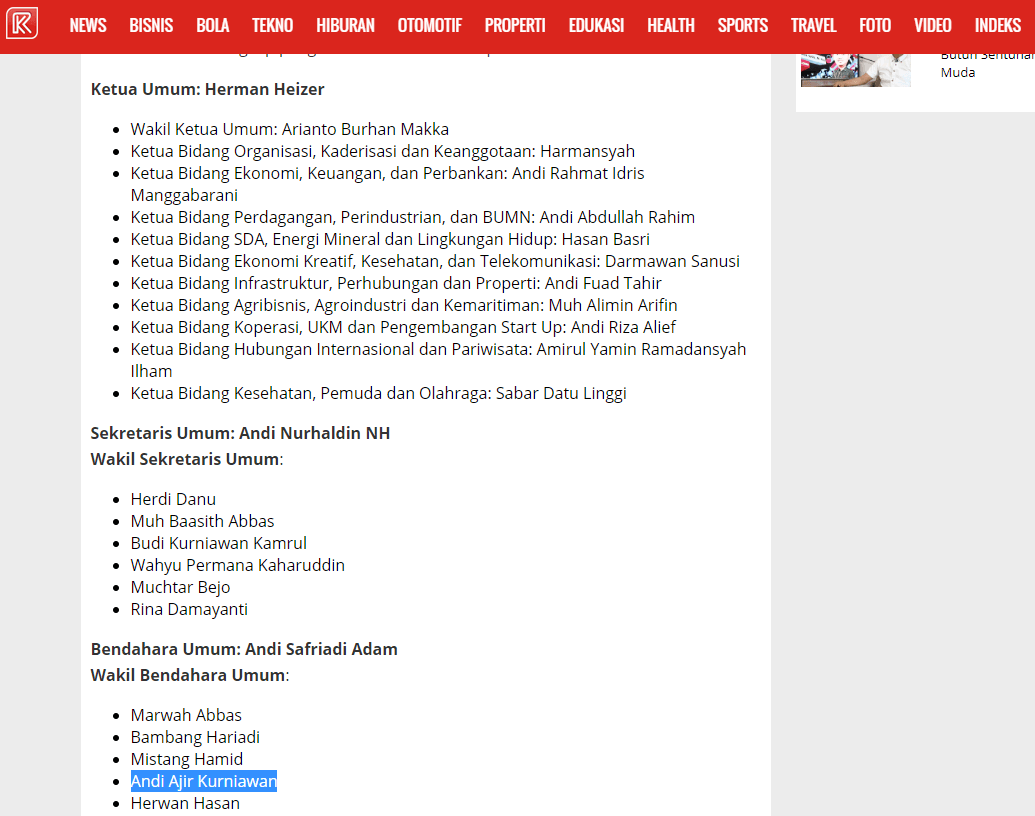The height and width of the screenshot is (816, 1035).
Task: Open the NEWS menu item
Action: 88,25
